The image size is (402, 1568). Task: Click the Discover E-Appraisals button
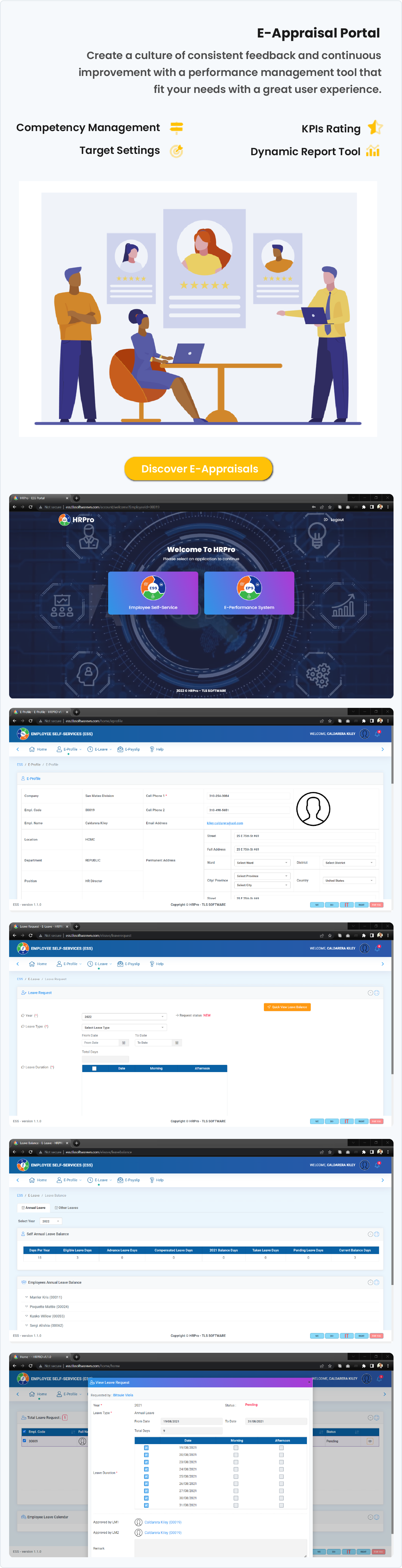point(199,469)
